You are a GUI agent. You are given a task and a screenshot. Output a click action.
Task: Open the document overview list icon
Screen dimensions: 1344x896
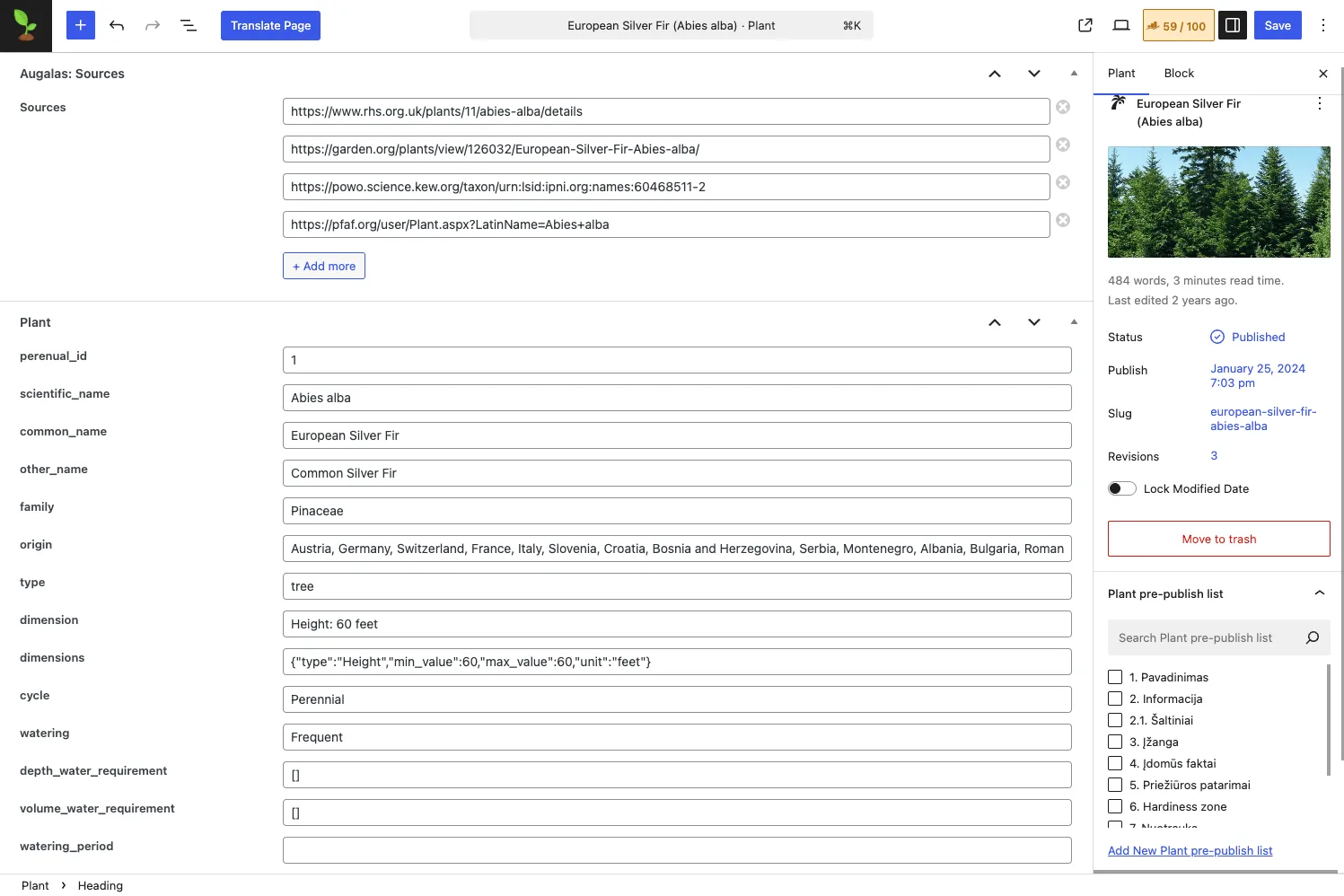click(189, 25)
